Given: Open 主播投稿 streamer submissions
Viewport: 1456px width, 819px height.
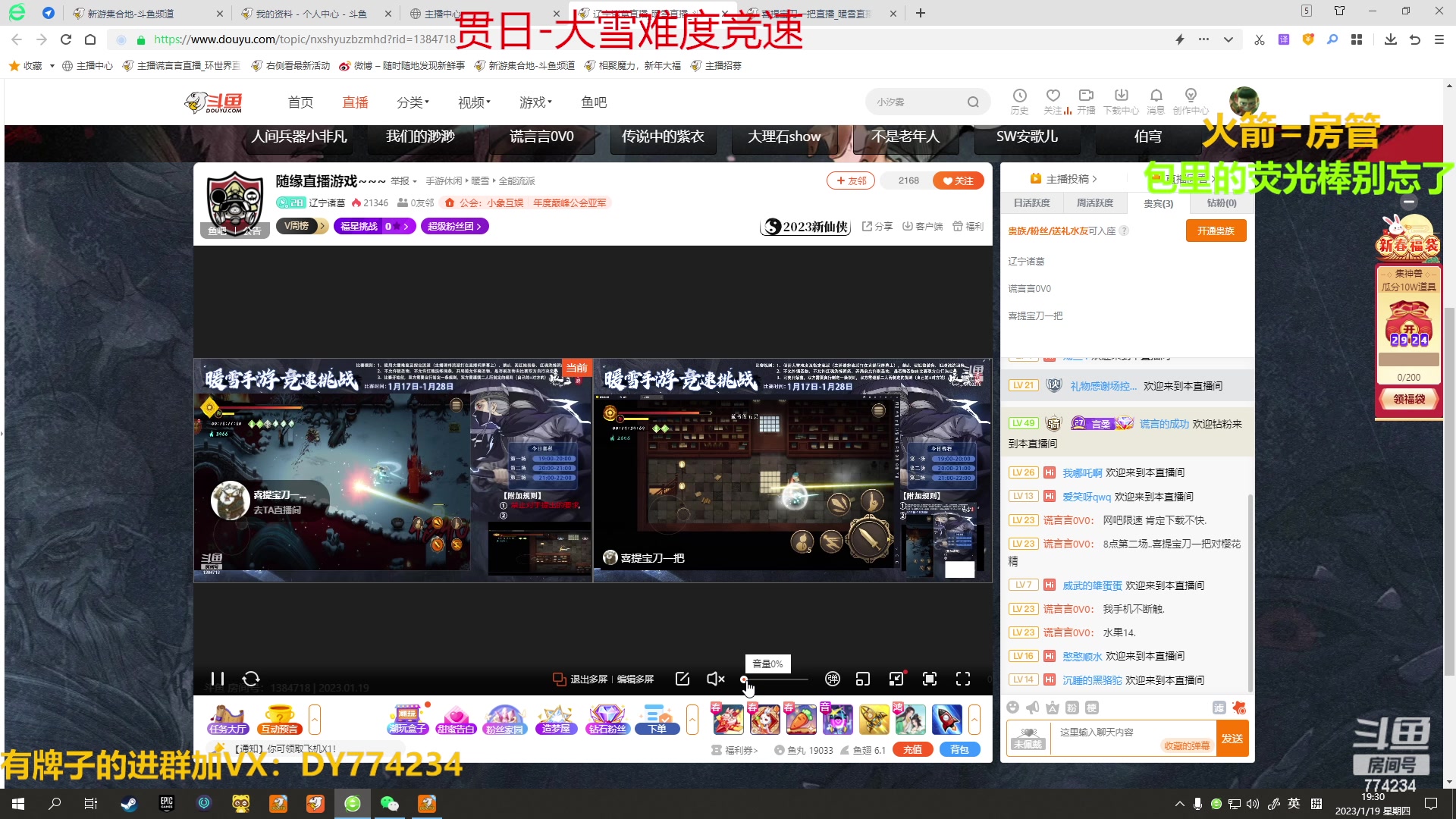Looking at the screenshot, I should 1064,179.
